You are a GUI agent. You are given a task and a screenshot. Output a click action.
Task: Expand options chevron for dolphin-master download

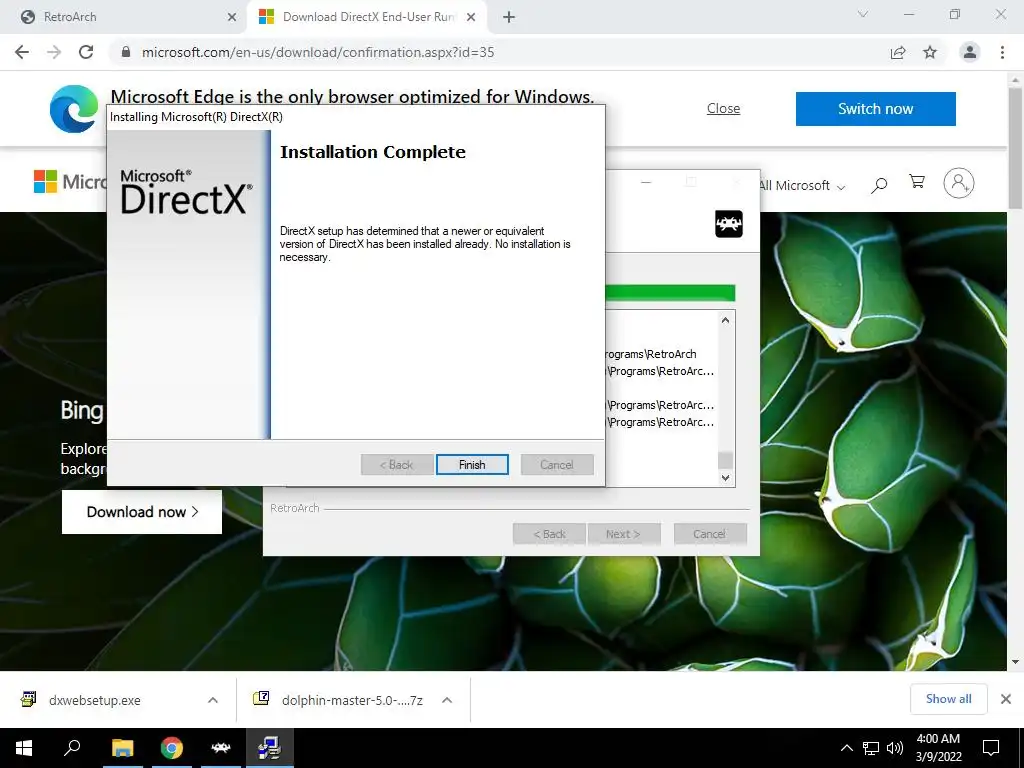point(447,700)
